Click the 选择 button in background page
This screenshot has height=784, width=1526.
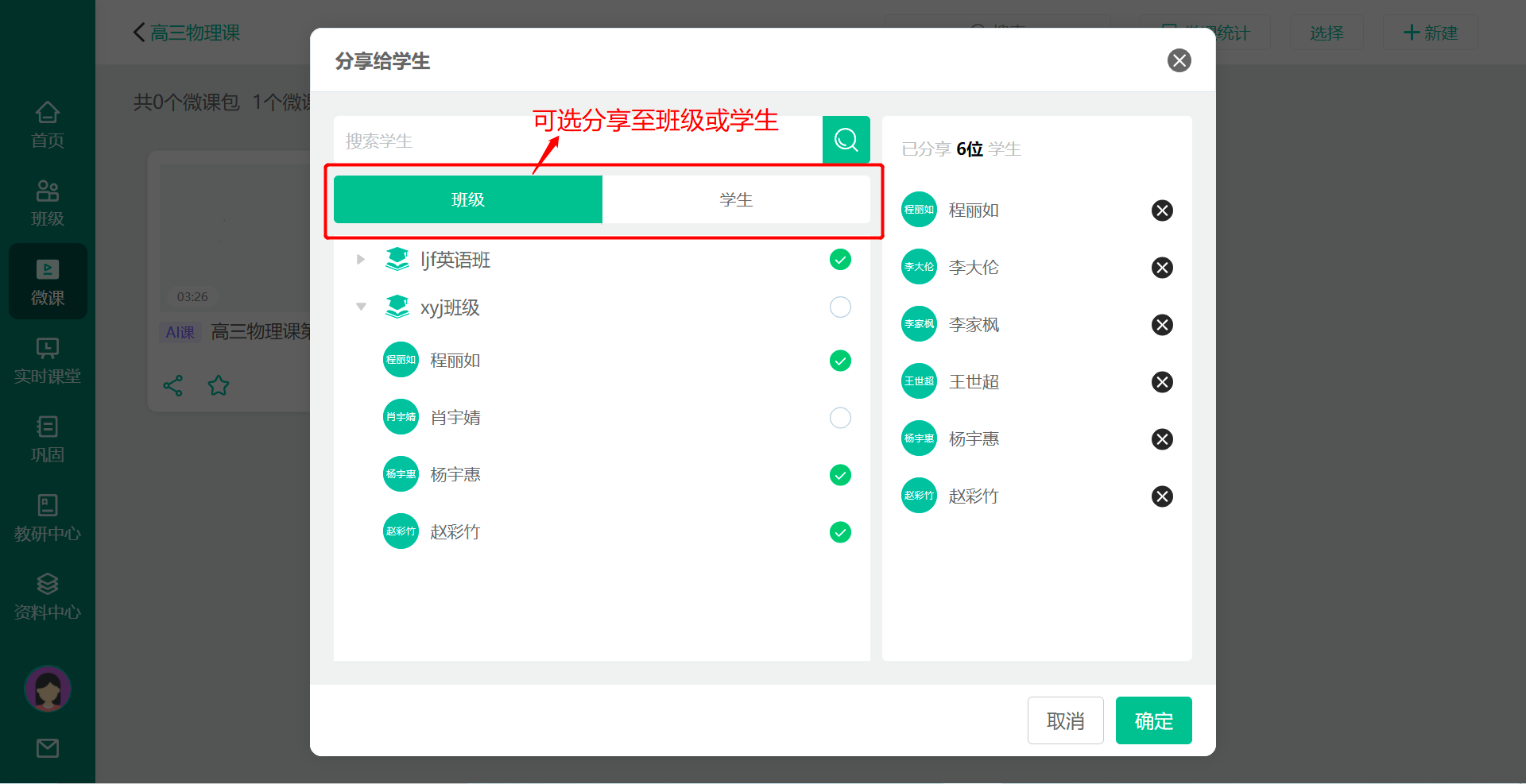tap(1327, 33)
